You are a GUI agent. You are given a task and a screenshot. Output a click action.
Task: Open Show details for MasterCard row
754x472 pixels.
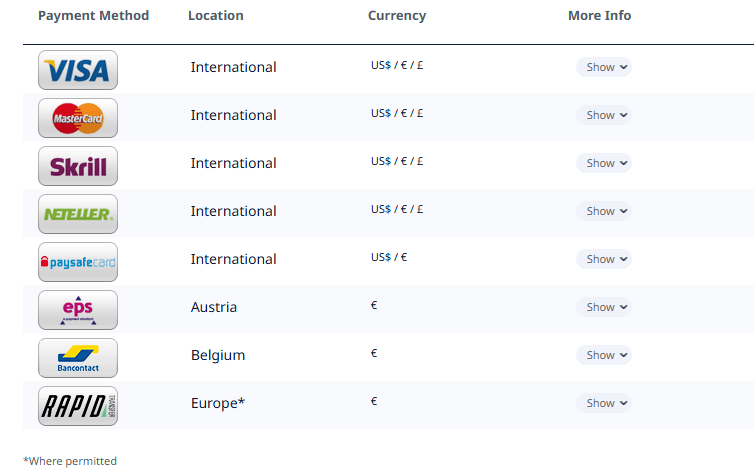coord(604,115)
